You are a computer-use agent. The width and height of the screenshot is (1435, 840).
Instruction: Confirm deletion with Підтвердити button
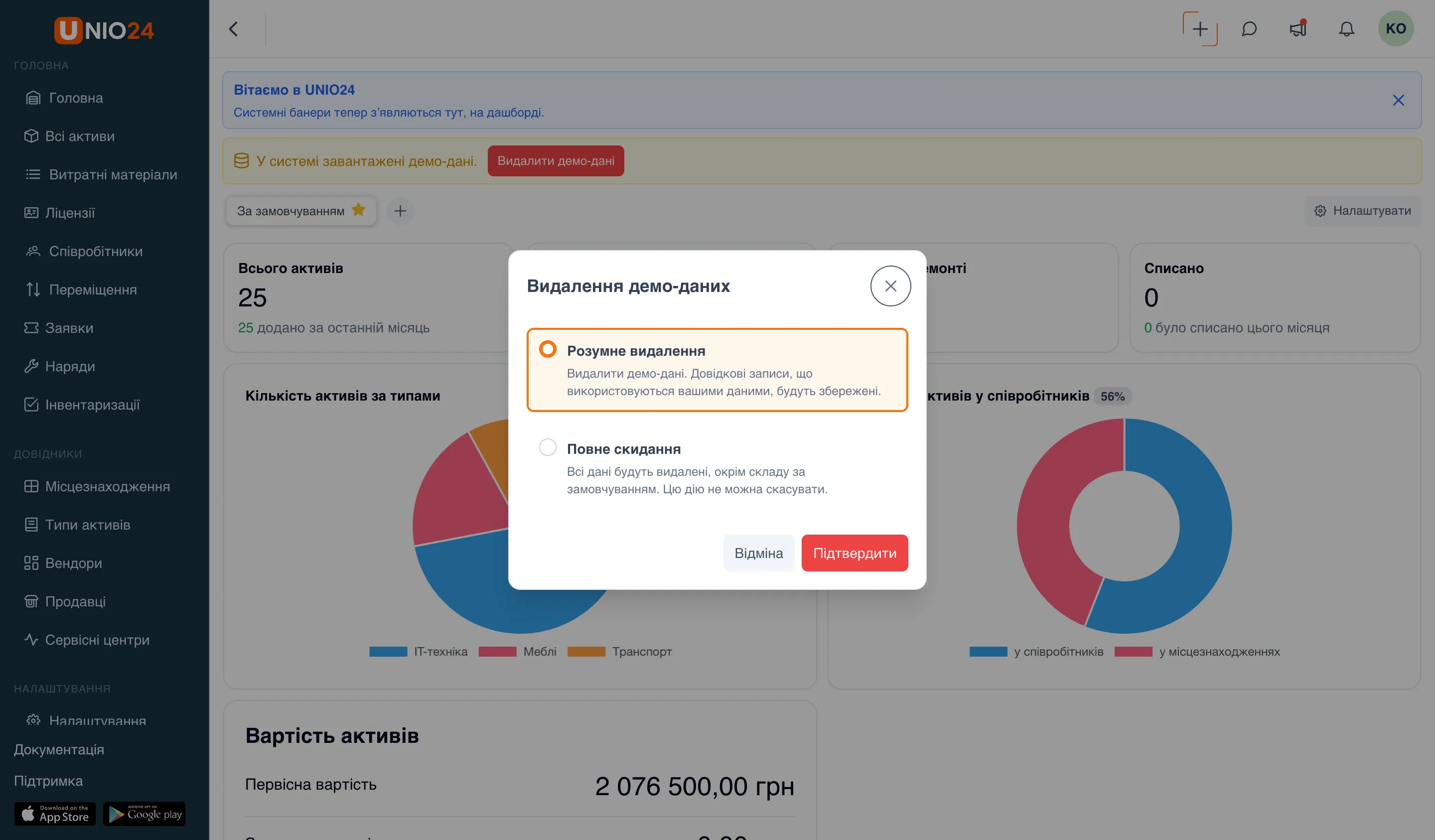tap(854, 553)
